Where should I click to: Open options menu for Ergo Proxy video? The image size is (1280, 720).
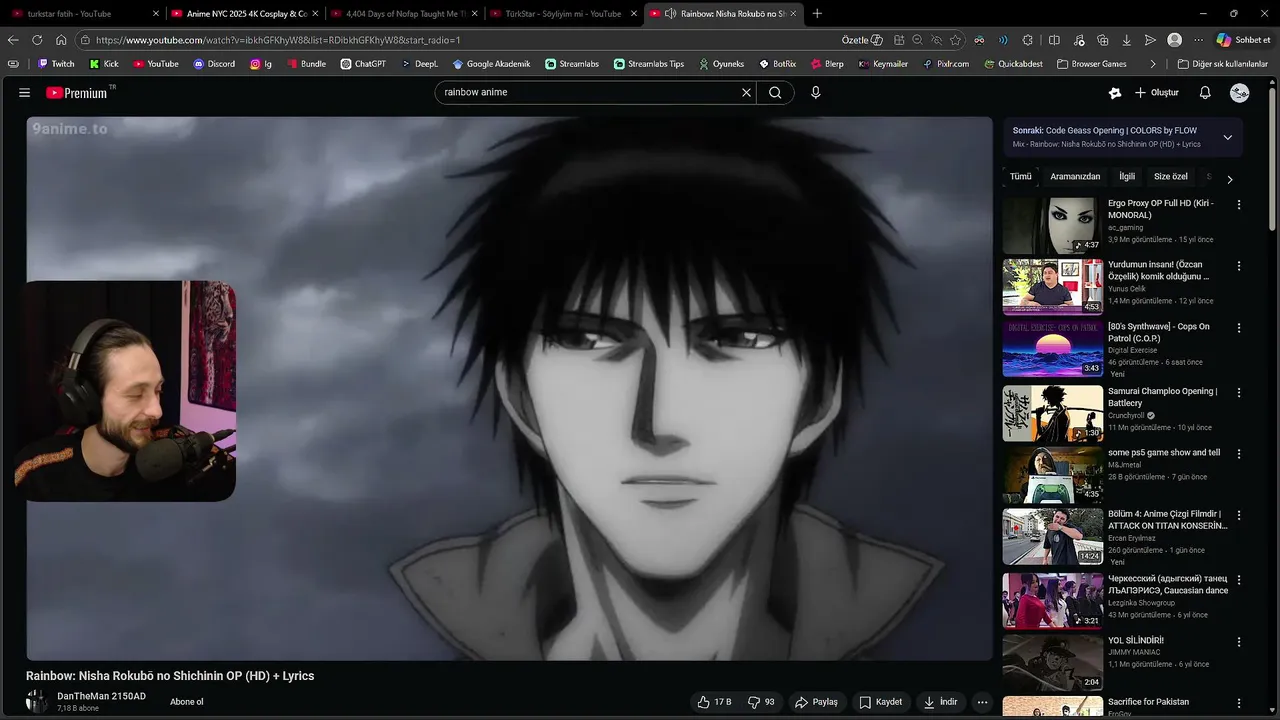click(x=1239, y=205)
